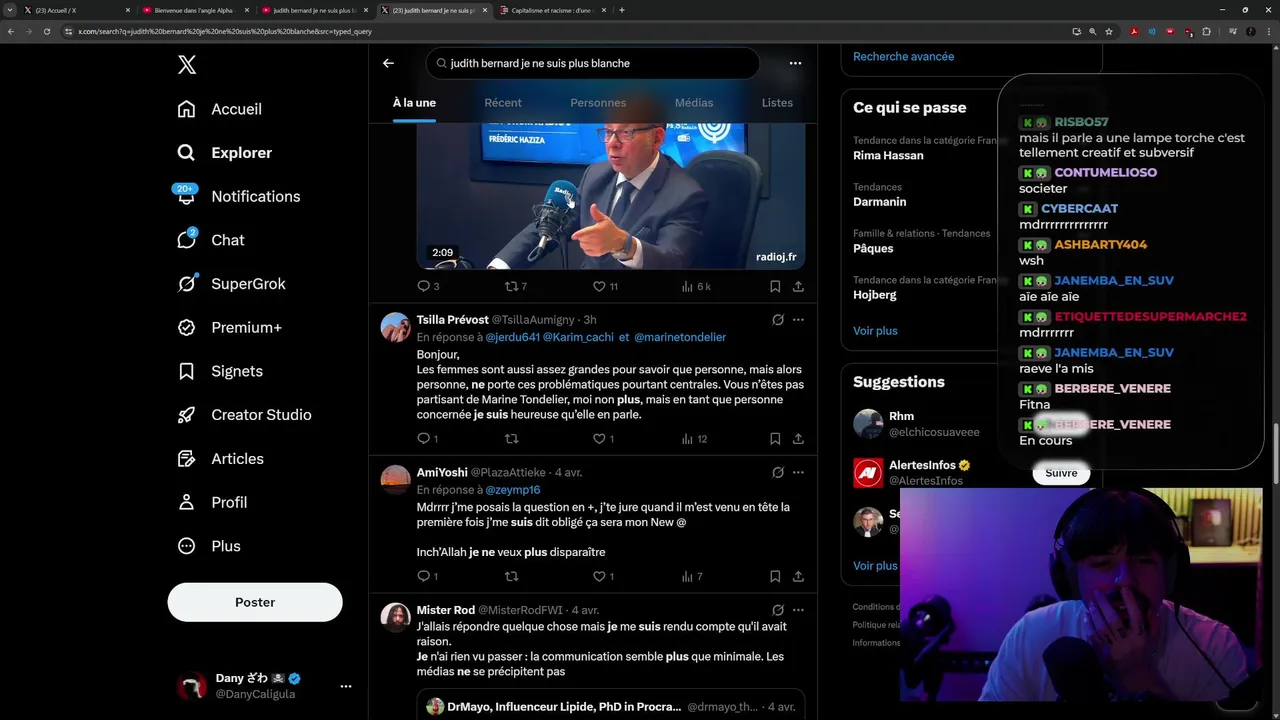Like AmiYoshi's post

[605, 576]
